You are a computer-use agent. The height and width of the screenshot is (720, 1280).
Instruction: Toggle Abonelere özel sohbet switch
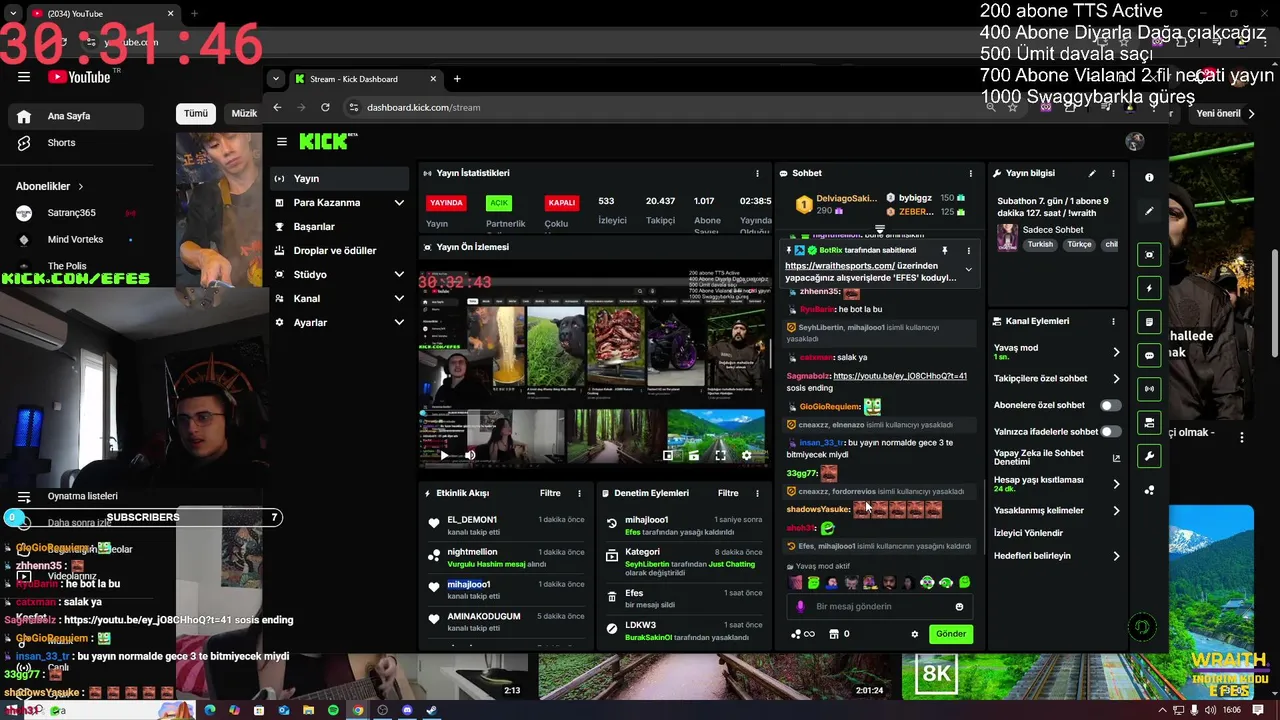tap(1110, 405)
